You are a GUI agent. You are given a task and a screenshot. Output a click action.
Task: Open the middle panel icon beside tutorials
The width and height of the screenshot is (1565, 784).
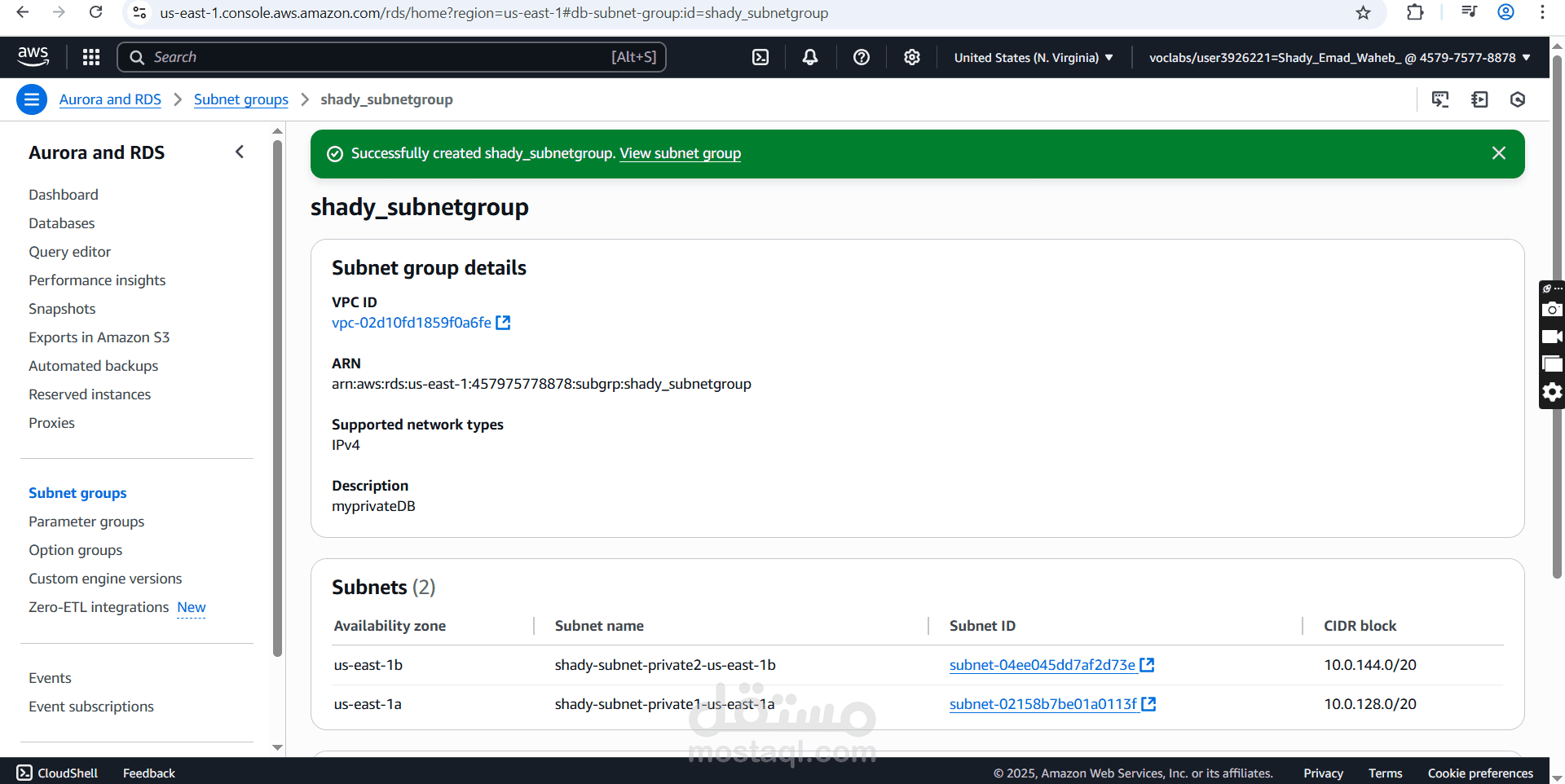(x=1479, y=99)
